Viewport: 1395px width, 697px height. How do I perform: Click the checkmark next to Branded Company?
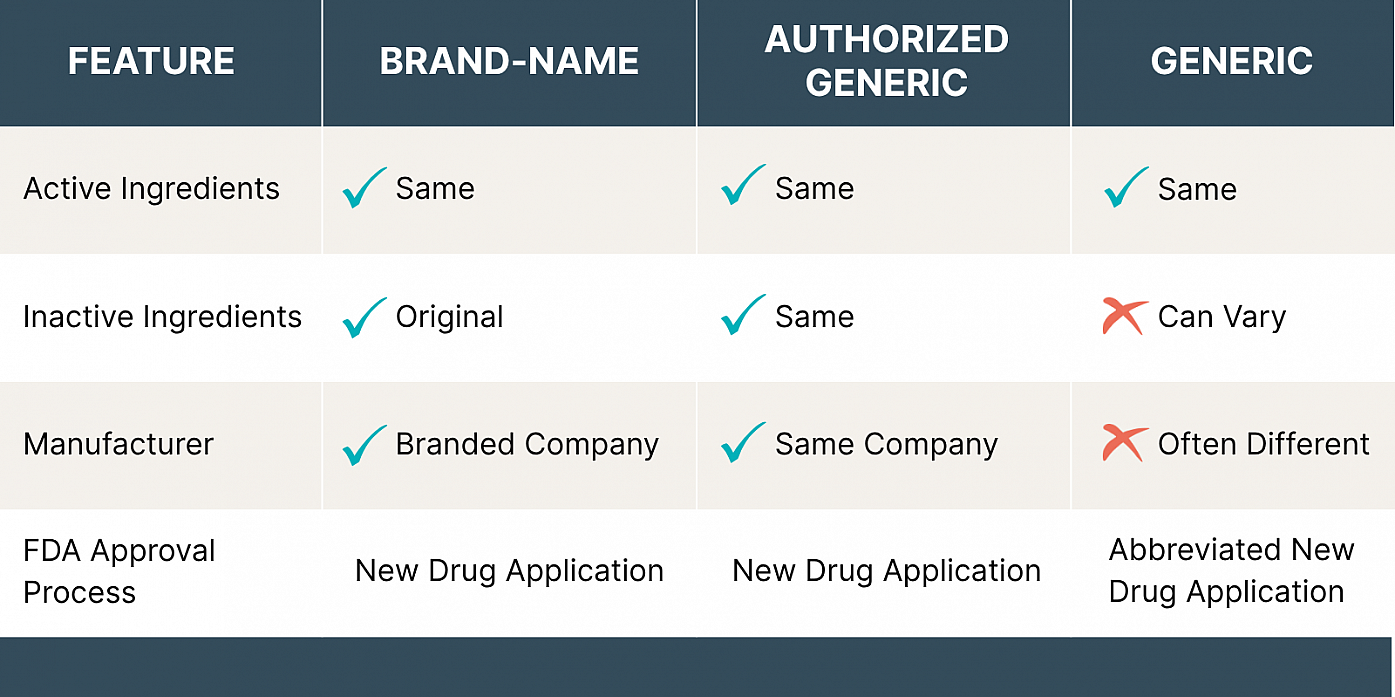[363, 444]
